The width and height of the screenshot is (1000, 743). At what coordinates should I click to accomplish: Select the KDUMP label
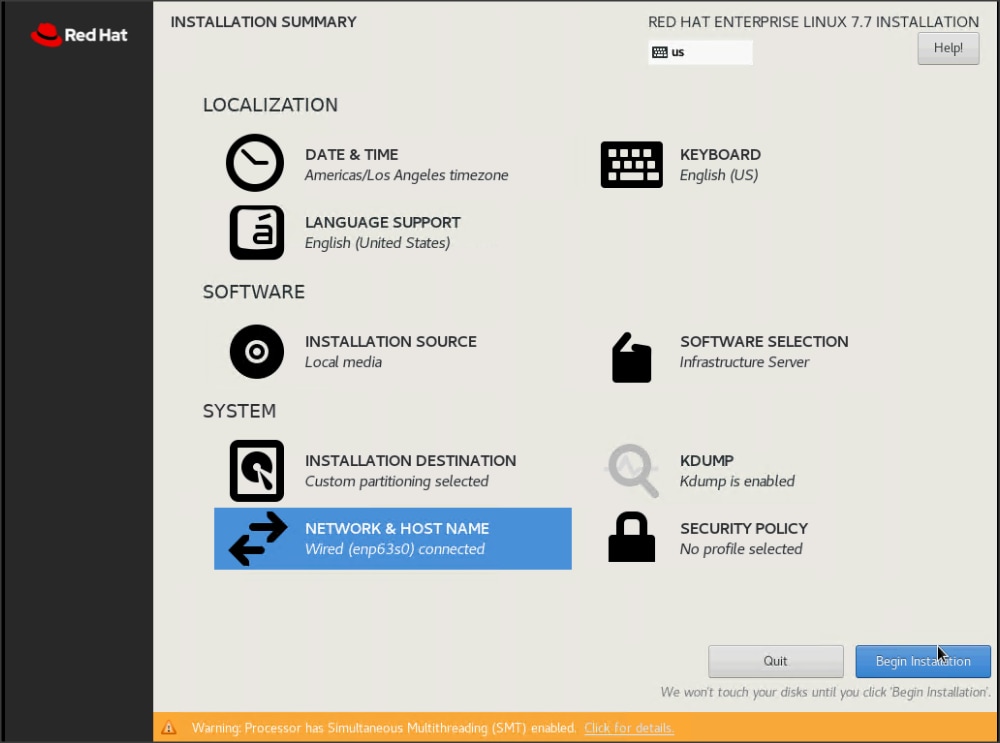pyautogui.click(x=707, y=460)
